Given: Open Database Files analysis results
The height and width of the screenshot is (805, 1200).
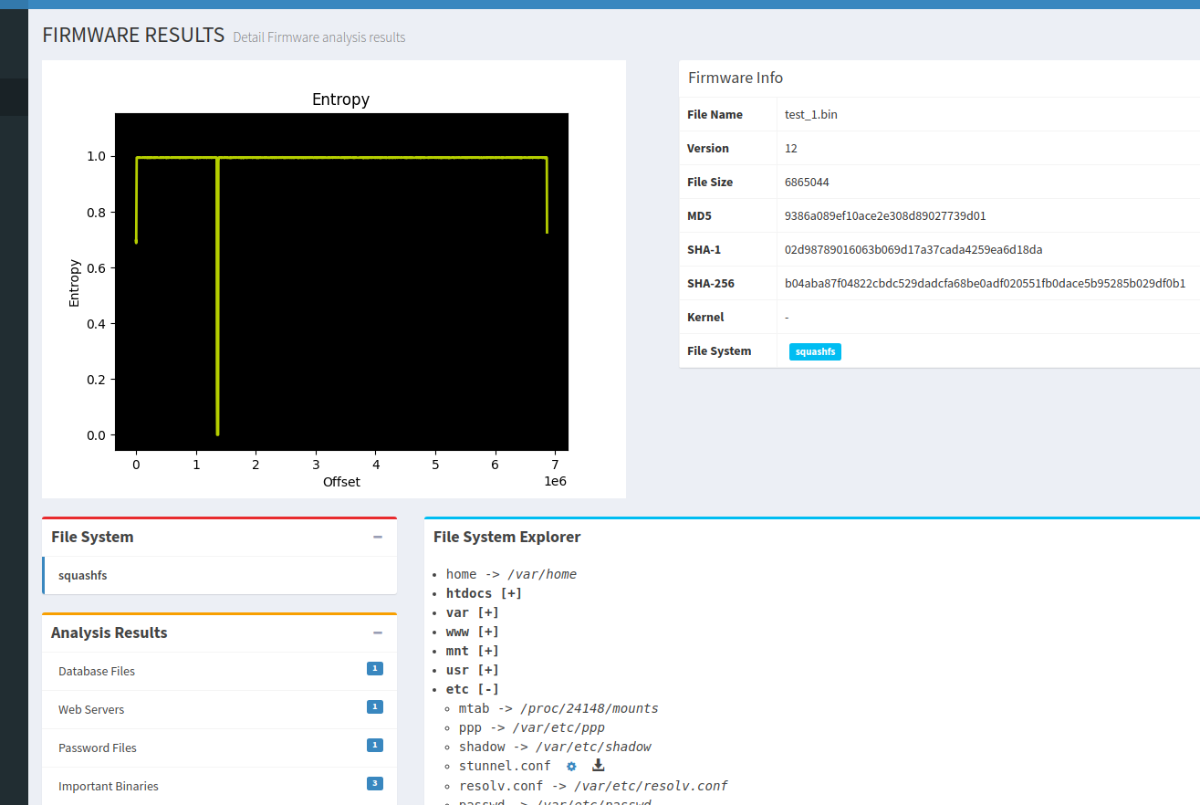Looking at the screenshot, I should tap(219, 671).
